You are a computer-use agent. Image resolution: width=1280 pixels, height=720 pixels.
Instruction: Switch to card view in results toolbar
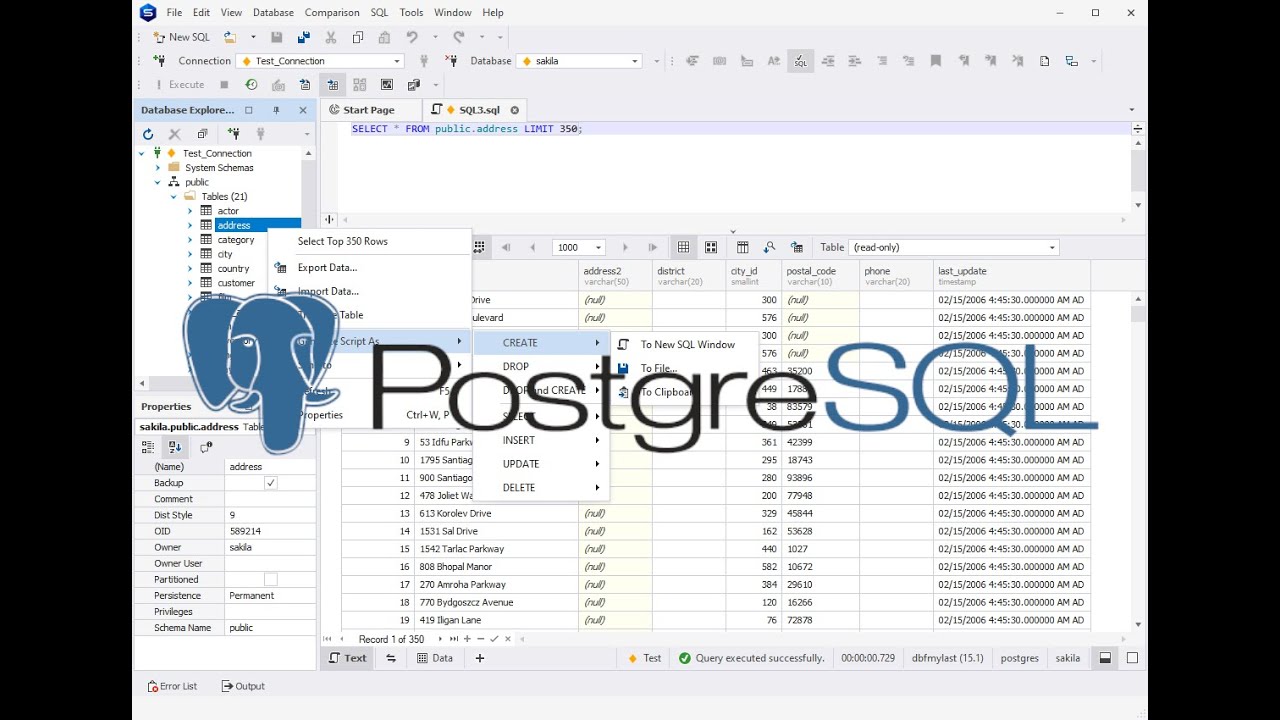[711, 247]
